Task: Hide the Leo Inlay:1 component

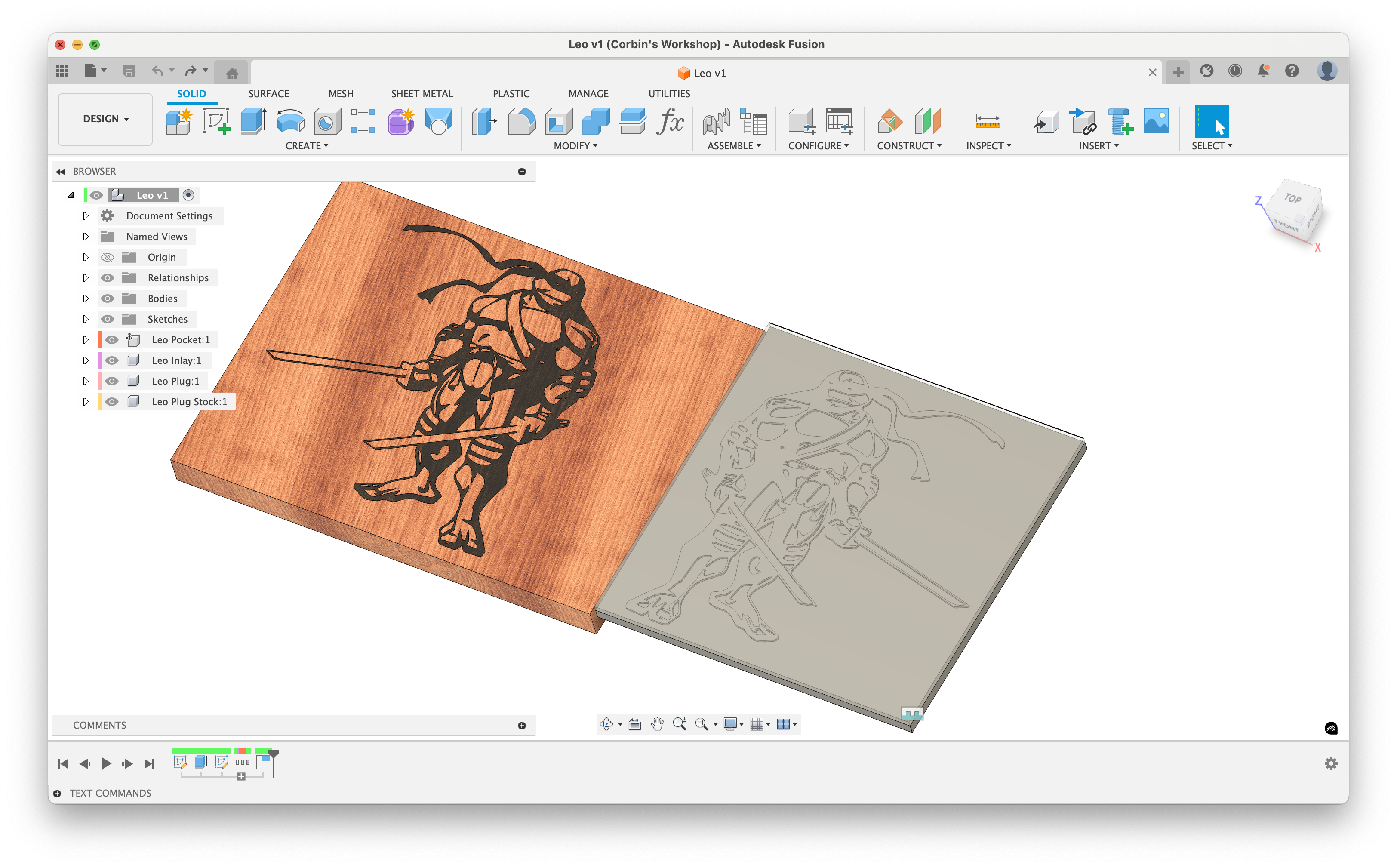Action: tap(112, 360)
